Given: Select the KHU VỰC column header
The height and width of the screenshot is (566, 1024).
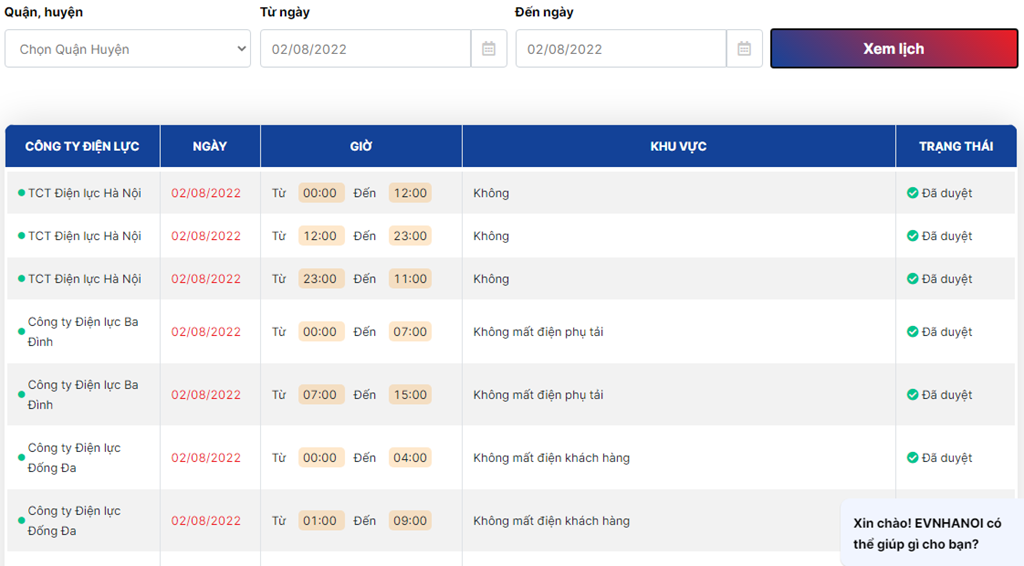Looking at the screenshot, I should tap(679, 146).
